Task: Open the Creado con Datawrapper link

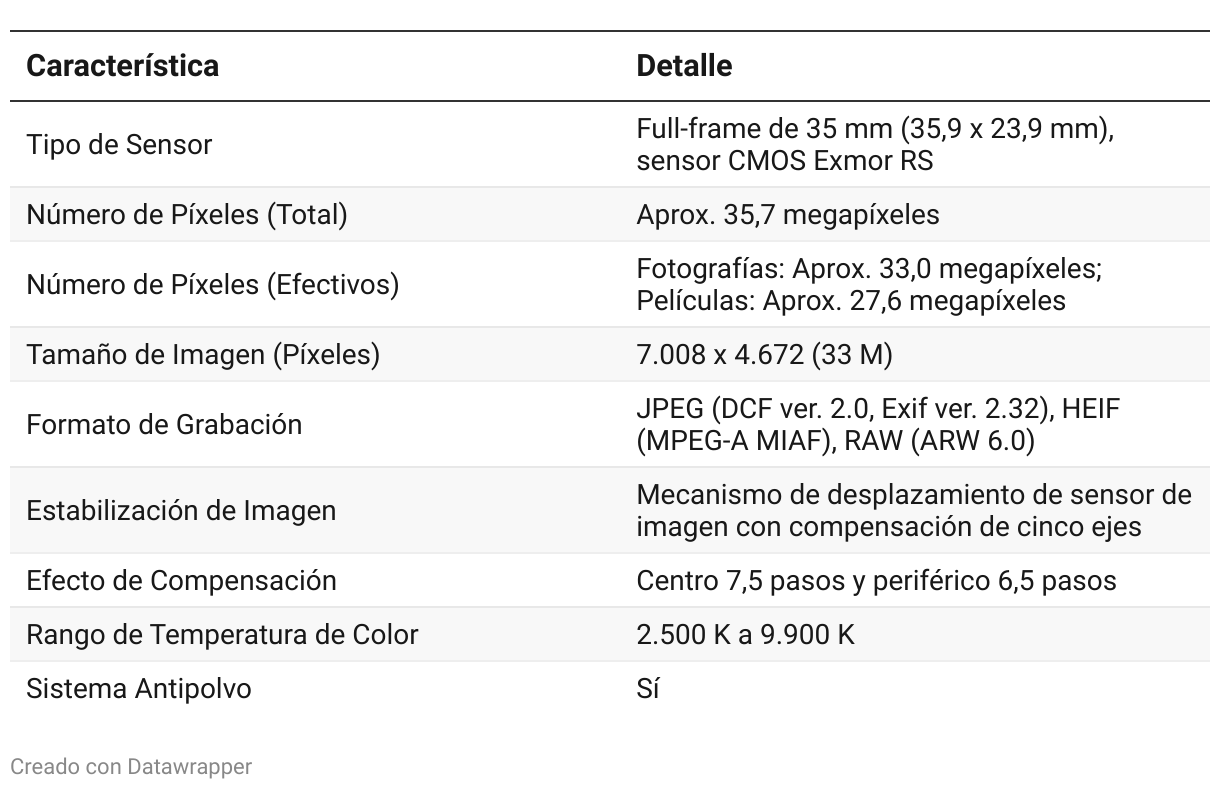Action: pos(131,767)
